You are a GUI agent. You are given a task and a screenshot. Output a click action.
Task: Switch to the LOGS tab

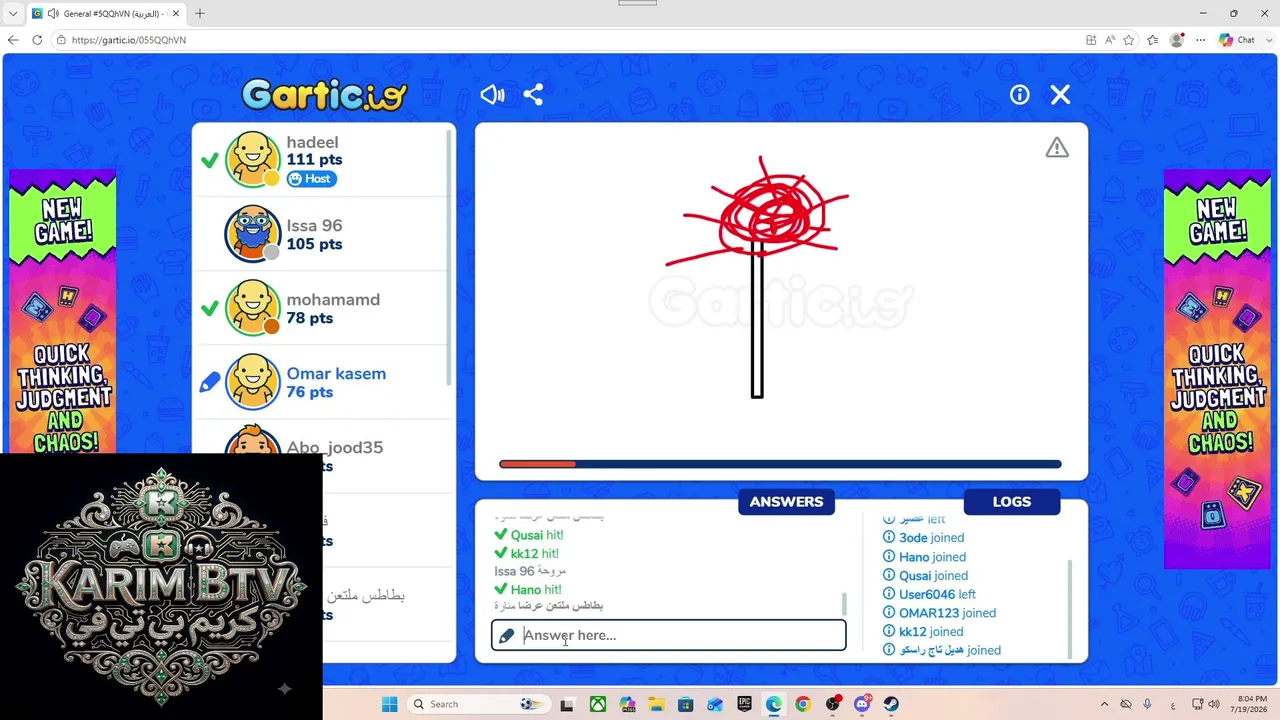(1012, 502)
